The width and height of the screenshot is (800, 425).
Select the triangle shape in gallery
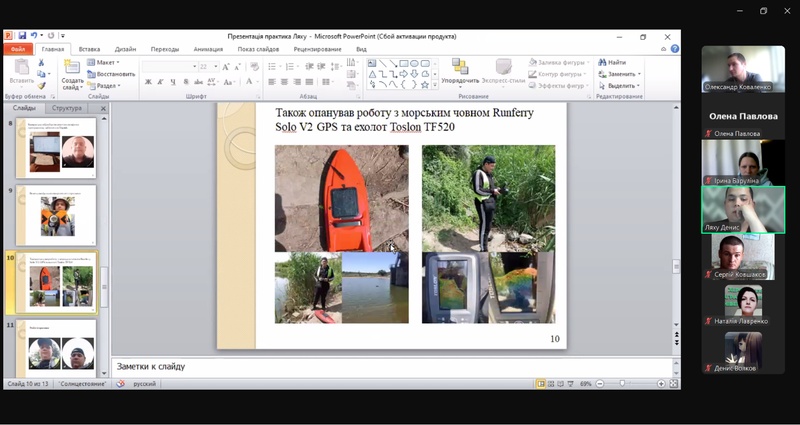coord(372,74)
